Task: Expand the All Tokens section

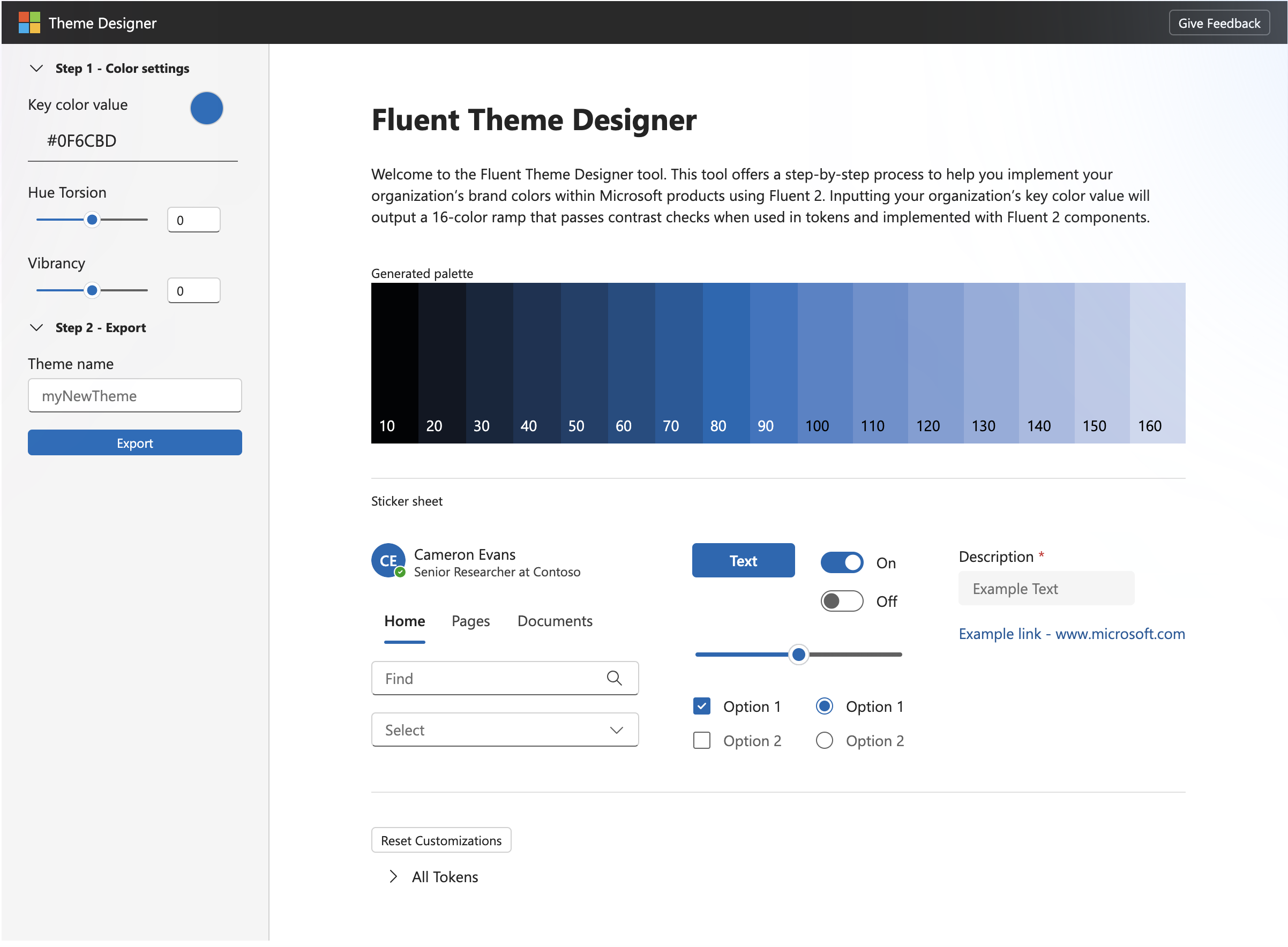Action: pyautogui.click(x=393, y=876)
